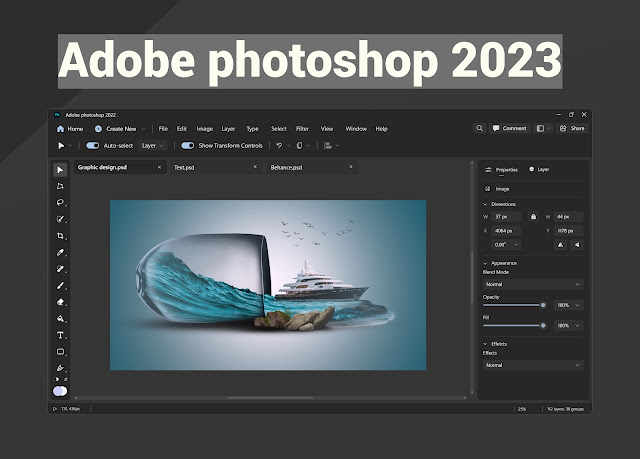Viewport: 640px width, 459px height.
Task: Open the Move tool preset dropdown in options bar
Action: [70, 146]
